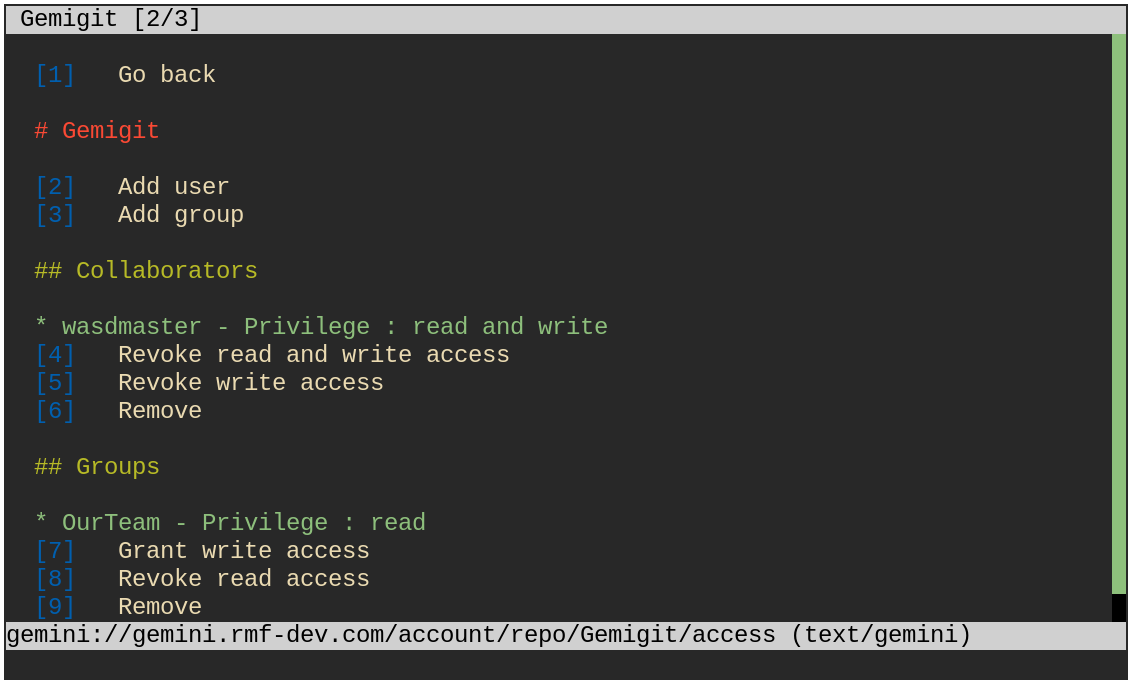
Task: Click the [1] link number
Action: point(55,74)
